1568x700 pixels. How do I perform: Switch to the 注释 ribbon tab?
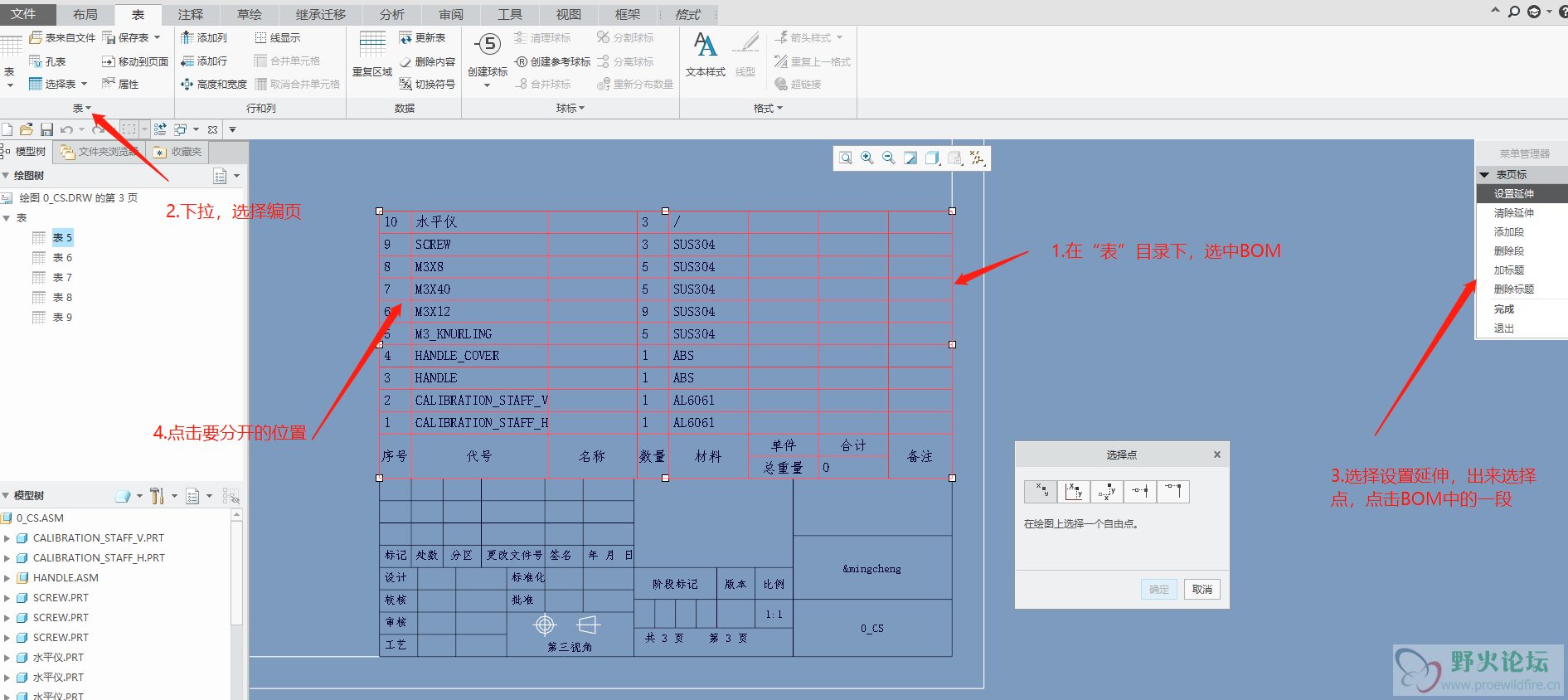[190, 14]
